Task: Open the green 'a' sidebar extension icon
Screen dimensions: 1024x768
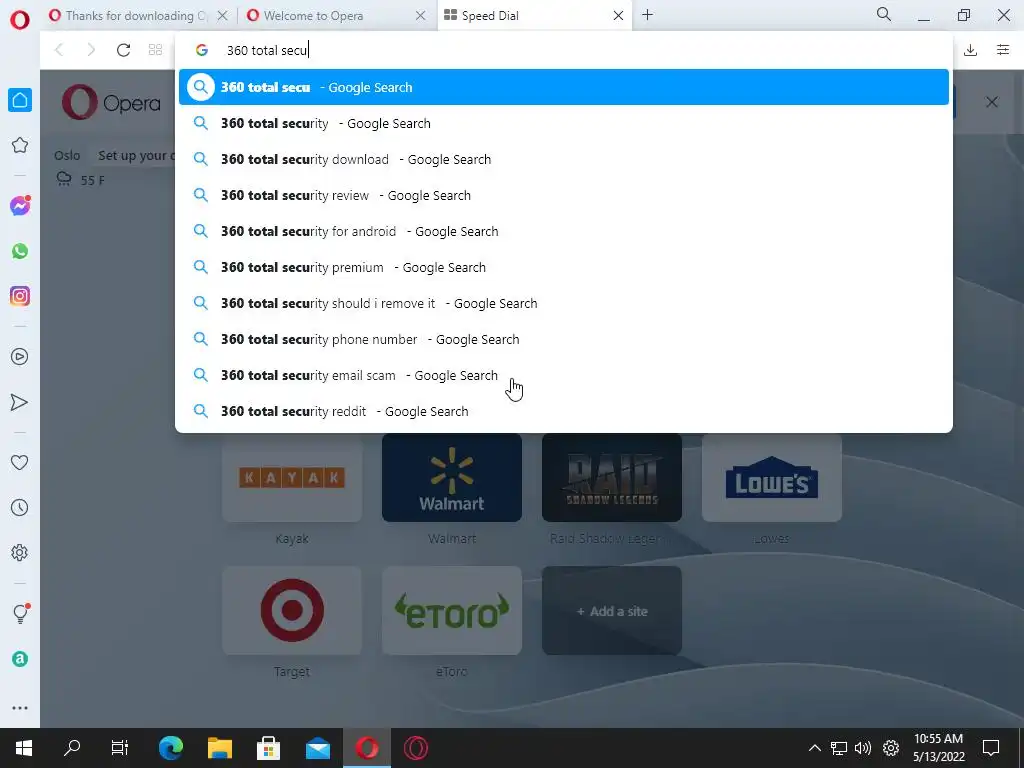Action: pos(20,659)
